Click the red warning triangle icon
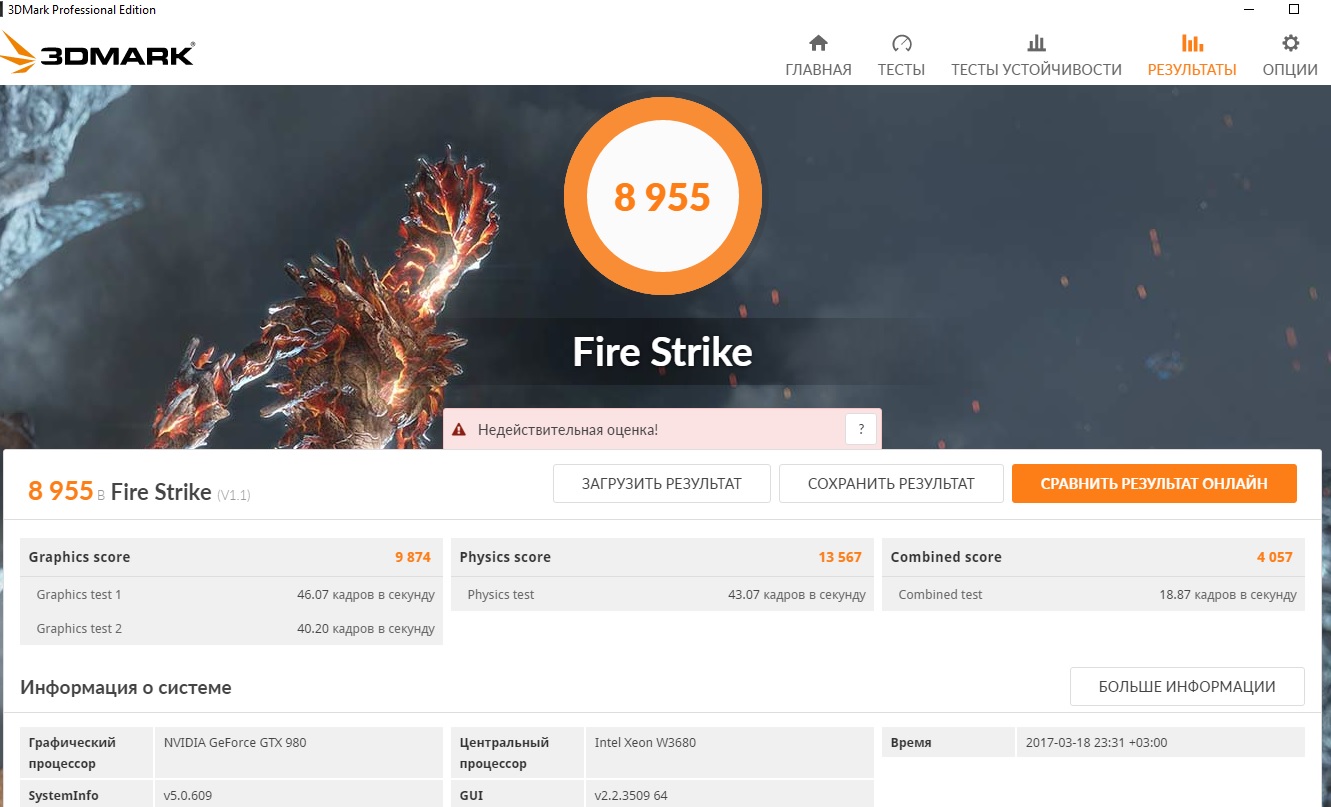 coord(459,430)
